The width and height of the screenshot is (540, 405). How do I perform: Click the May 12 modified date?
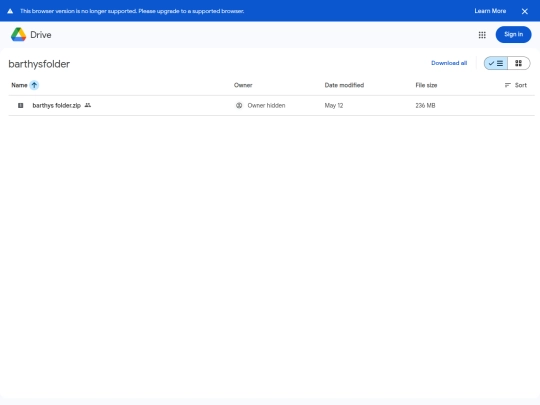coord(334,105)
